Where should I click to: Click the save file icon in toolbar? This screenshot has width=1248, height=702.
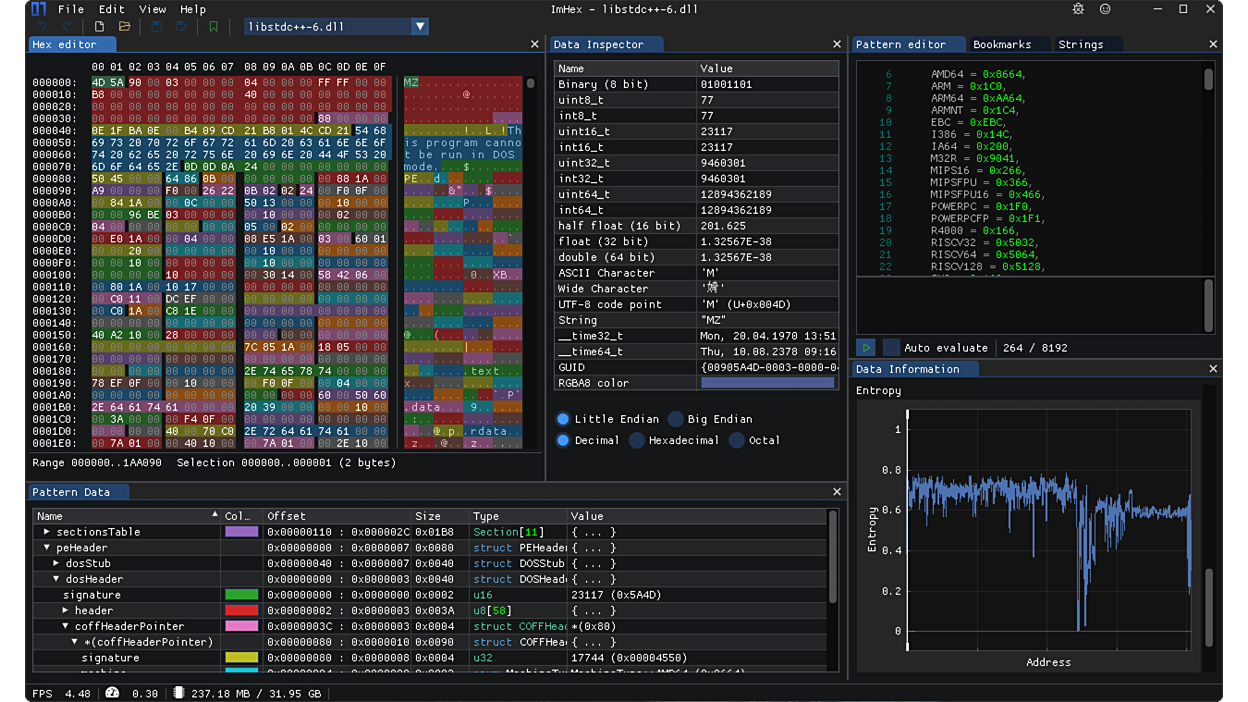[157, 27]
